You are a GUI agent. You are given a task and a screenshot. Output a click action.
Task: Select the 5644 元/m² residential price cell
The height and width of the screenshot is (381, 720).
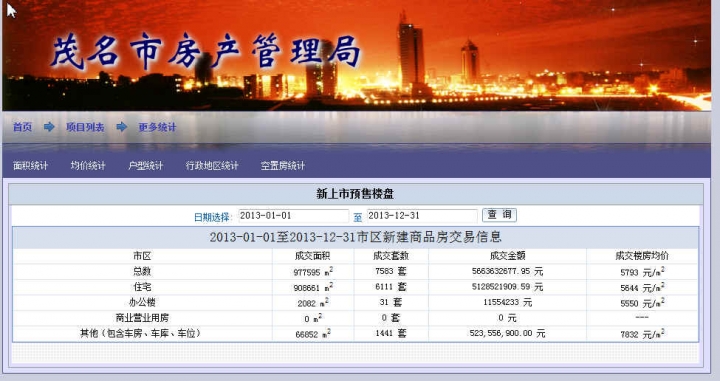642,287
